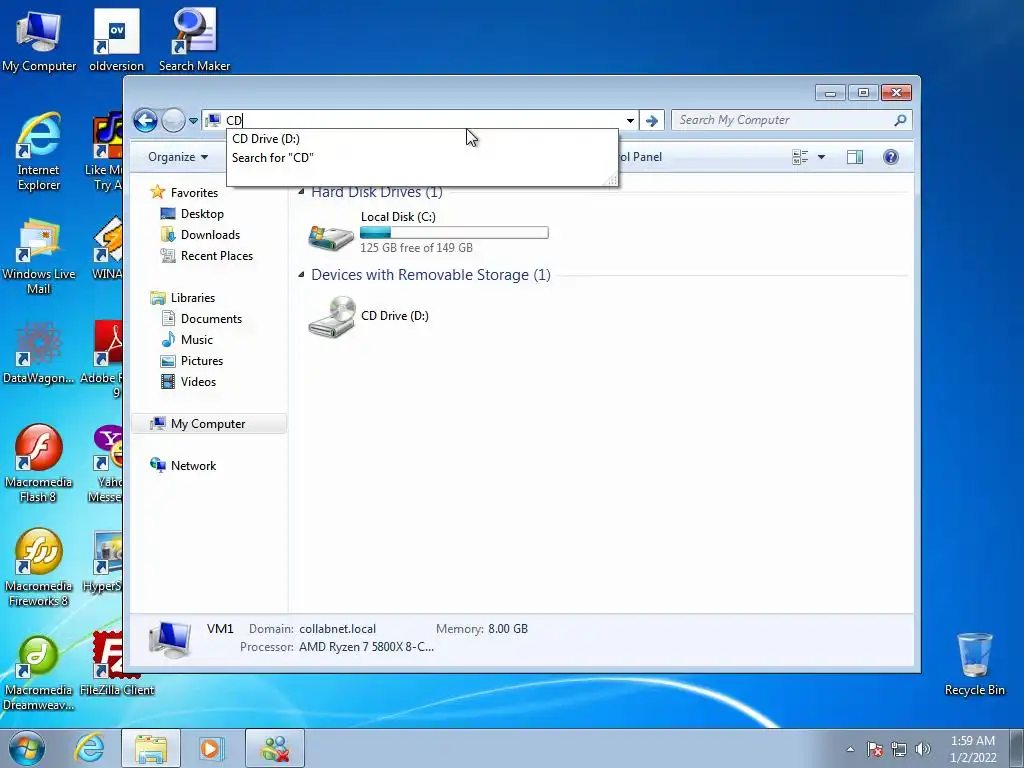This screenshot has height=768, width=1024.
Task: Choose CD Drive (D:) suggestion
Action: [x=422, y=138]
